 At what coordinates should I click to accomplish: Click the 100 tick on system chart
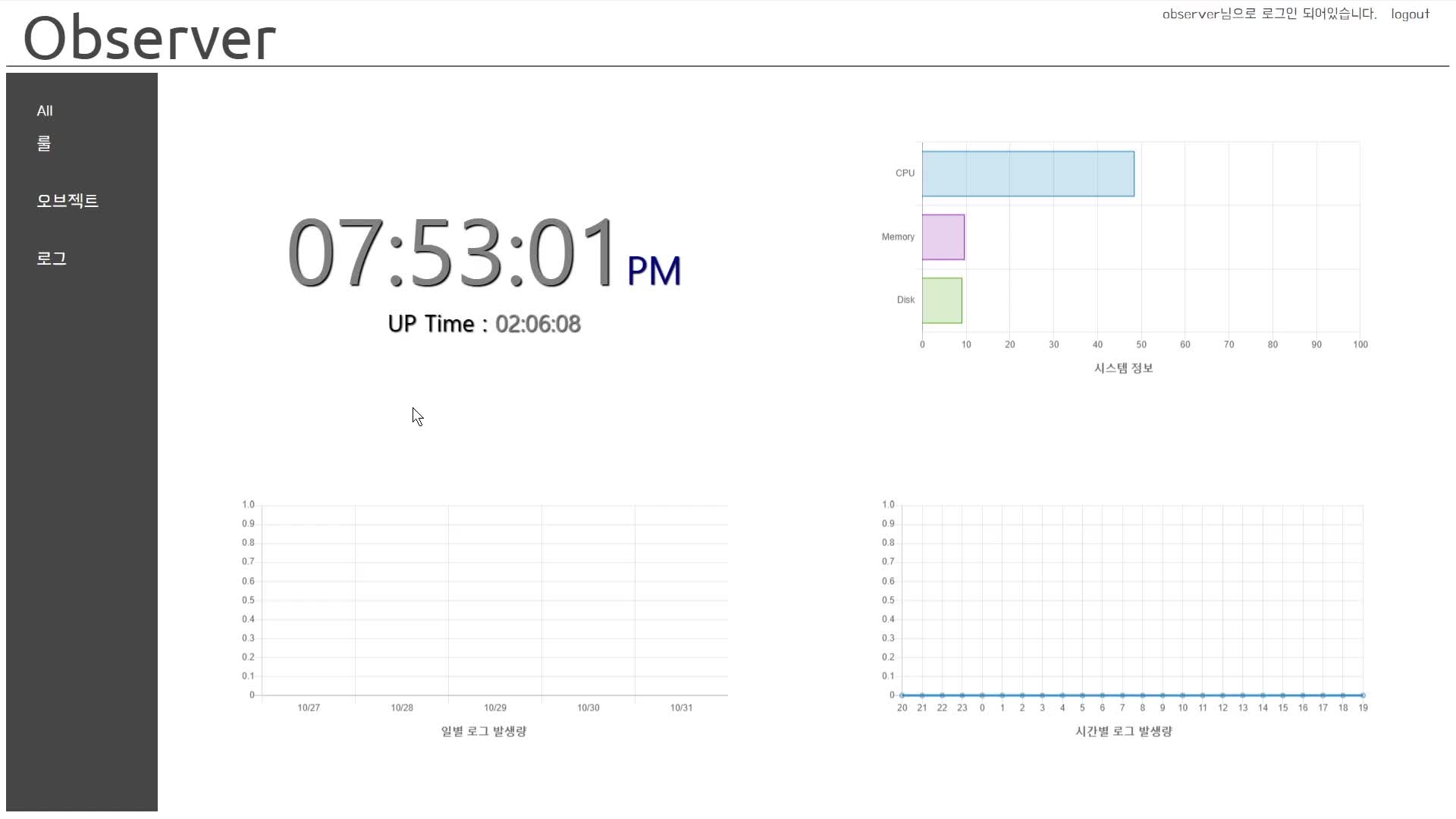[x=1360, y=344]
